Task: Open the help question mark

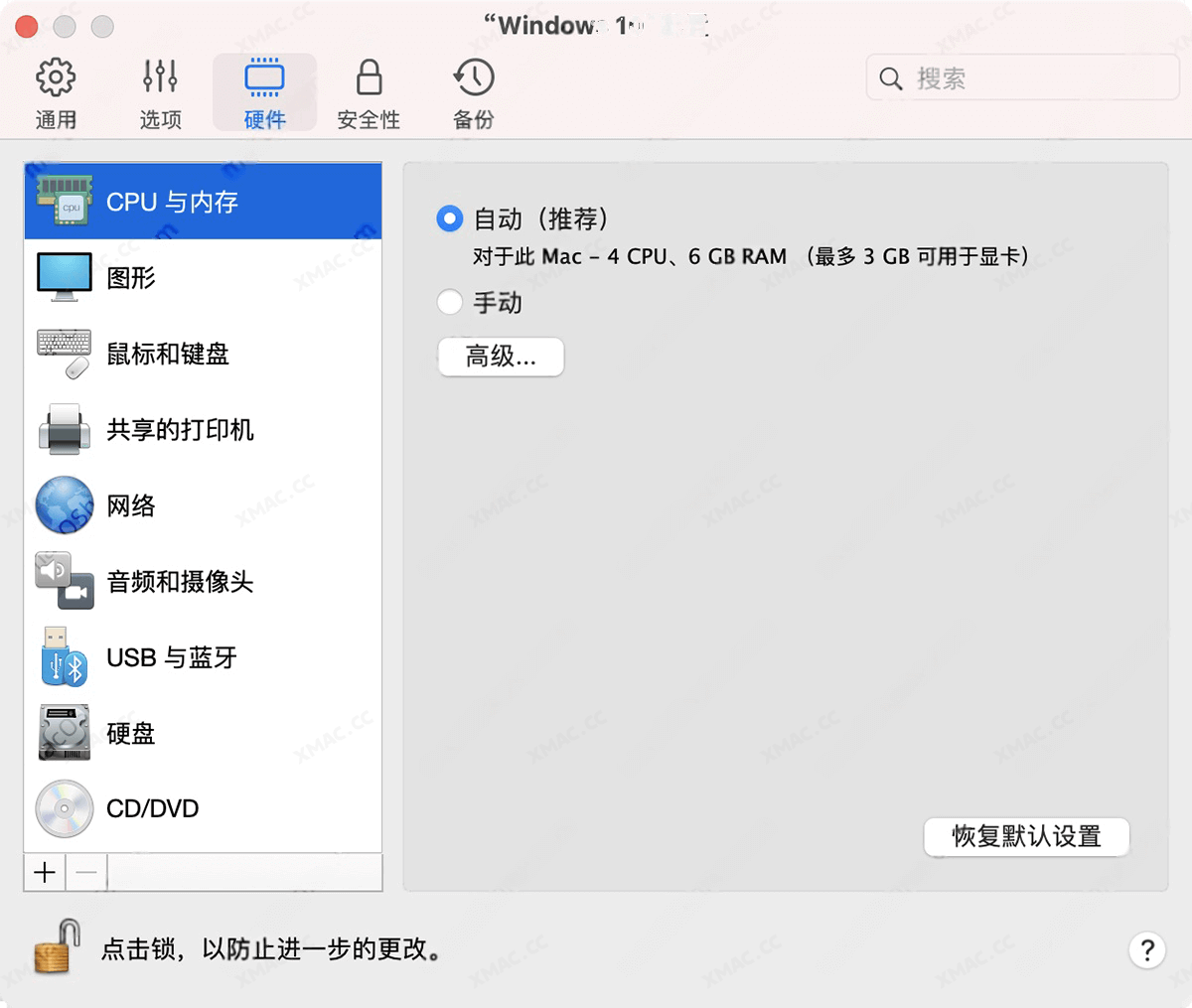Action: (x=1147, y=950)
